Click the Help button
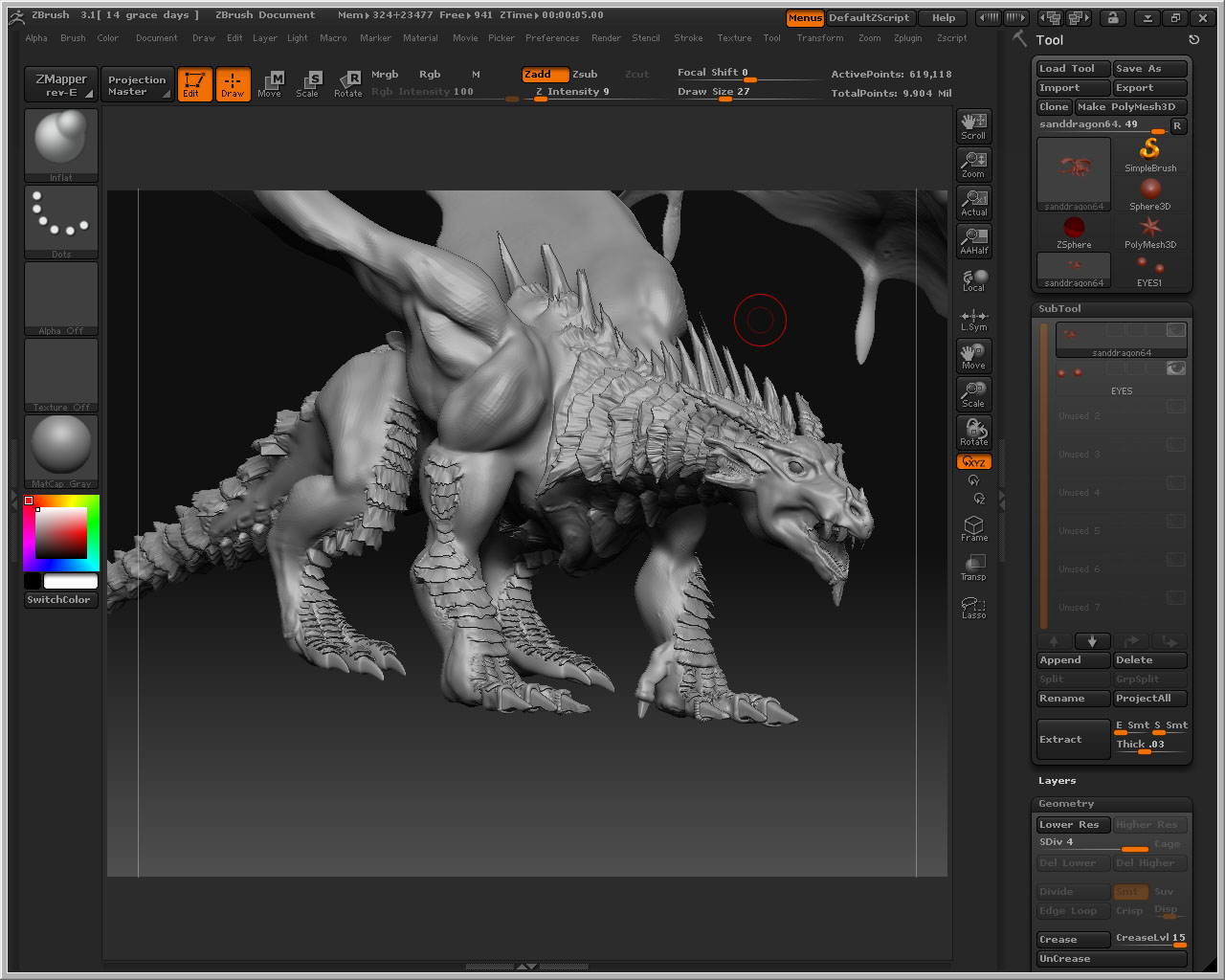 coord(944,18)
